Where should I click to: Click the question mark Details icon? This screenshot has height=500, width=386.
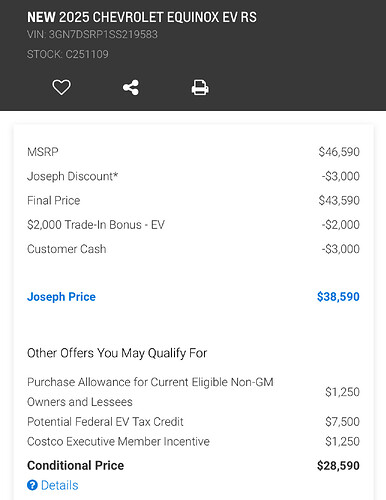[32, 485]
